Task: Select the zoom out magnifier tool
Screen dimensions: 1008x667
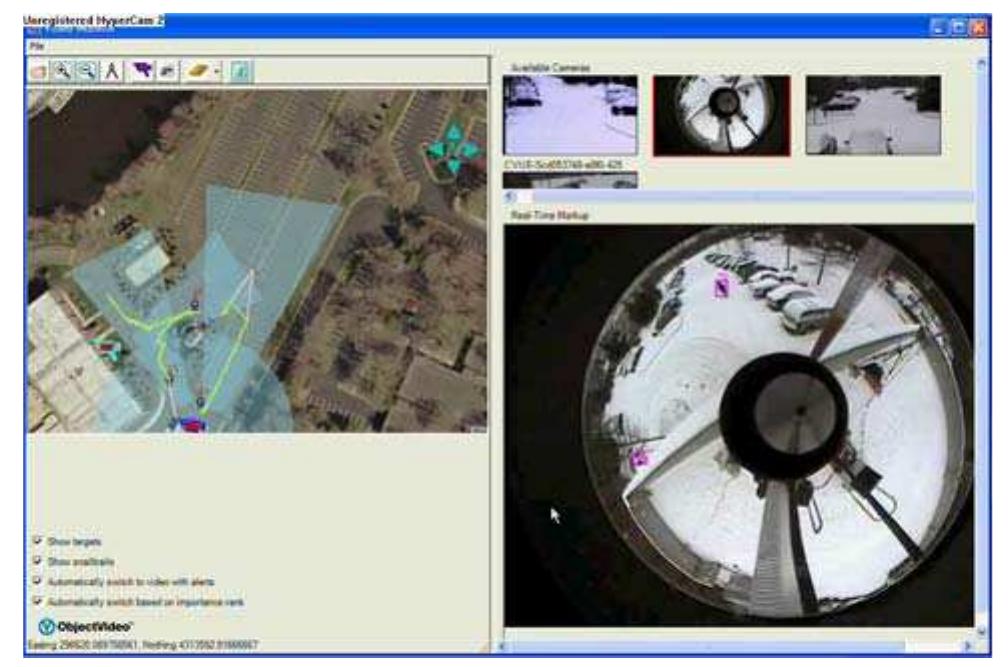Action: click(x=87, y=71)
